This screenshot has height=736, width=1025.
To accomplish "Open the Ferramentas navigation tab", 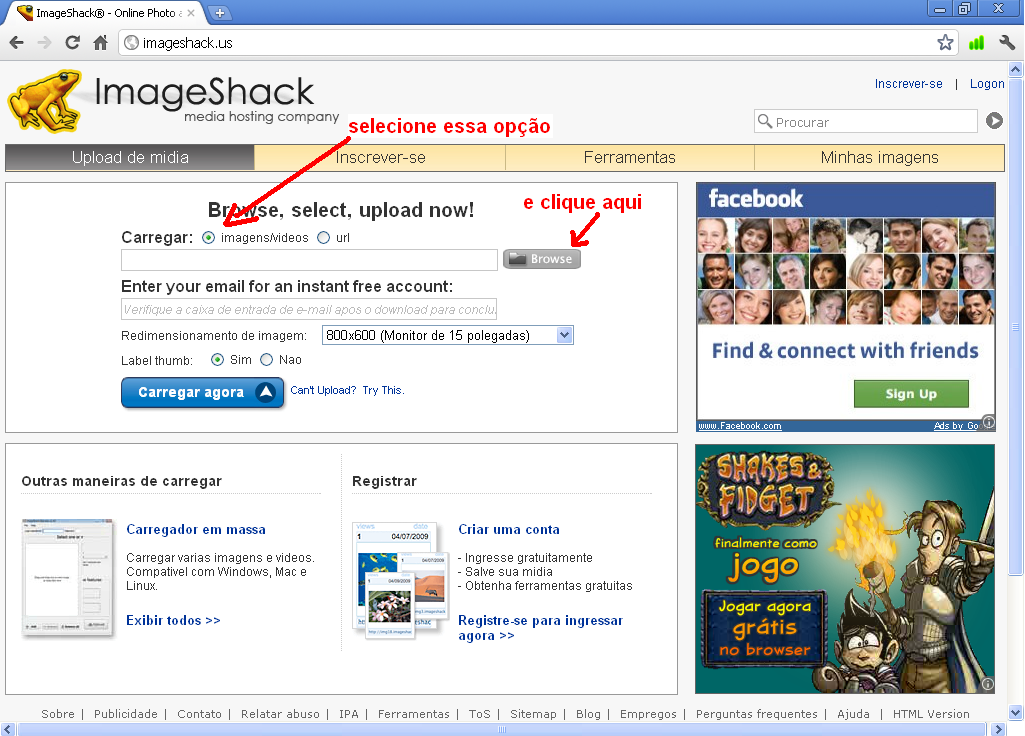I will (630, 158).
